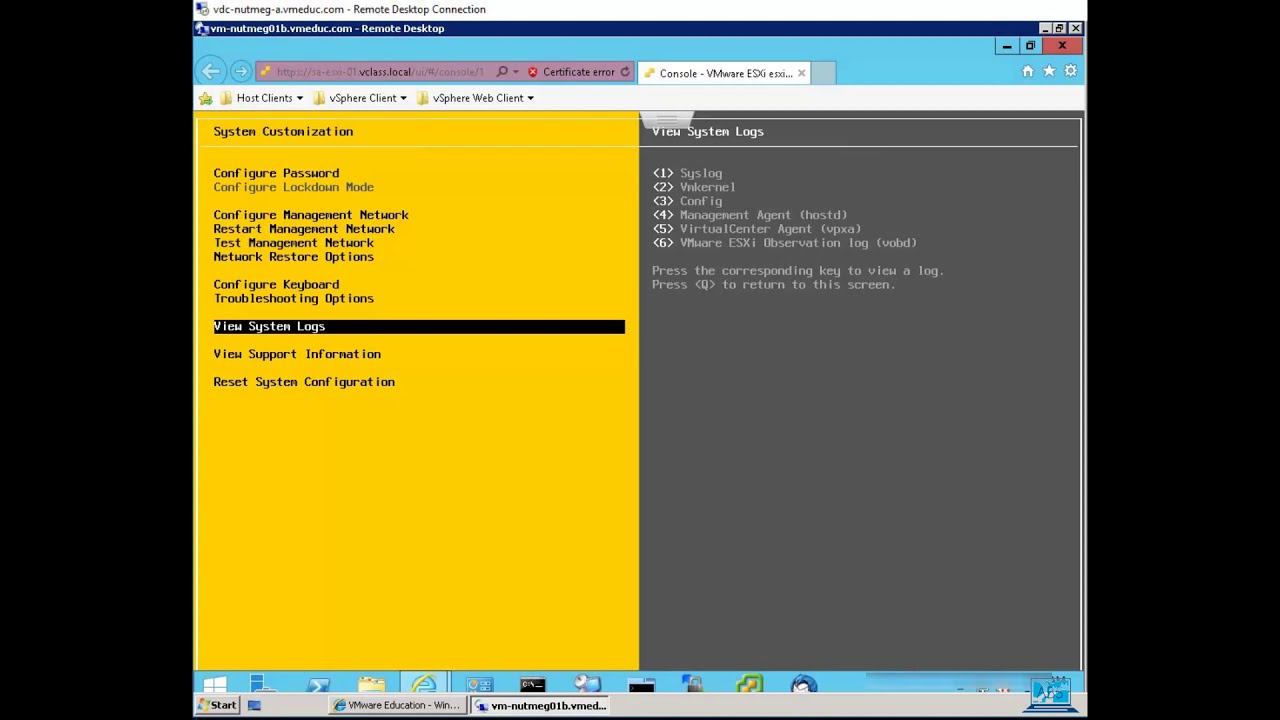Click the add-to-favorites bar star icon
The image size is (1280, 720).
pyautogui.click(x=205, y=98)
